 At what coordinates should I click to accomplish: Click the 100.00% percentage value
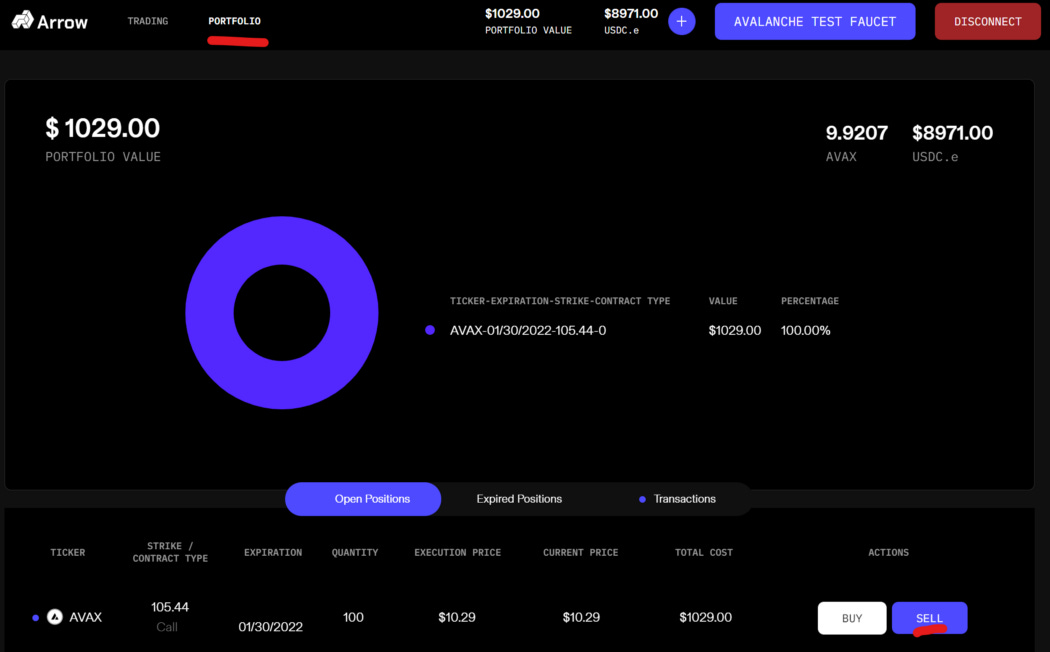click(806, 330)
